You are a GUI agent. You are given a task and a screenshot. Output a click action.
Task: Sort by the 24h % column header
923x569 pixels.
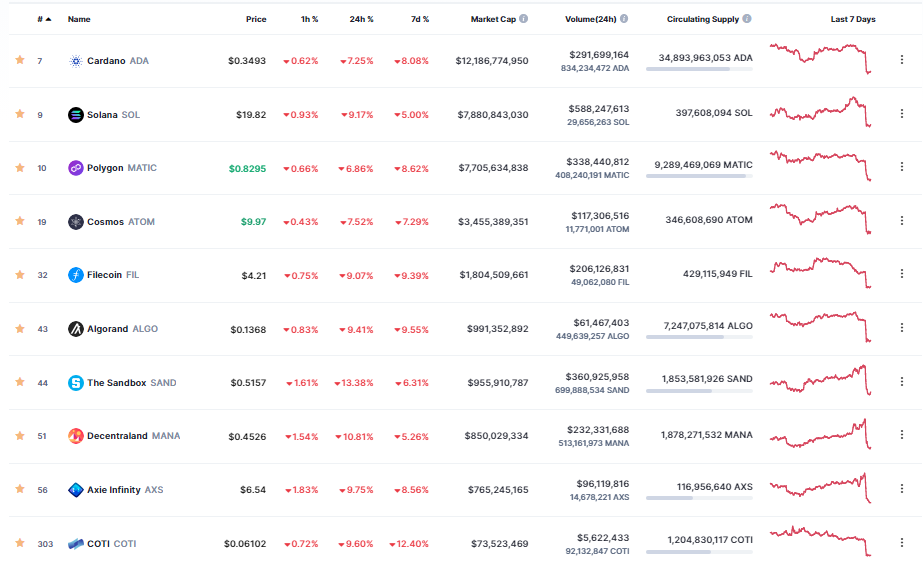(361, 19)
